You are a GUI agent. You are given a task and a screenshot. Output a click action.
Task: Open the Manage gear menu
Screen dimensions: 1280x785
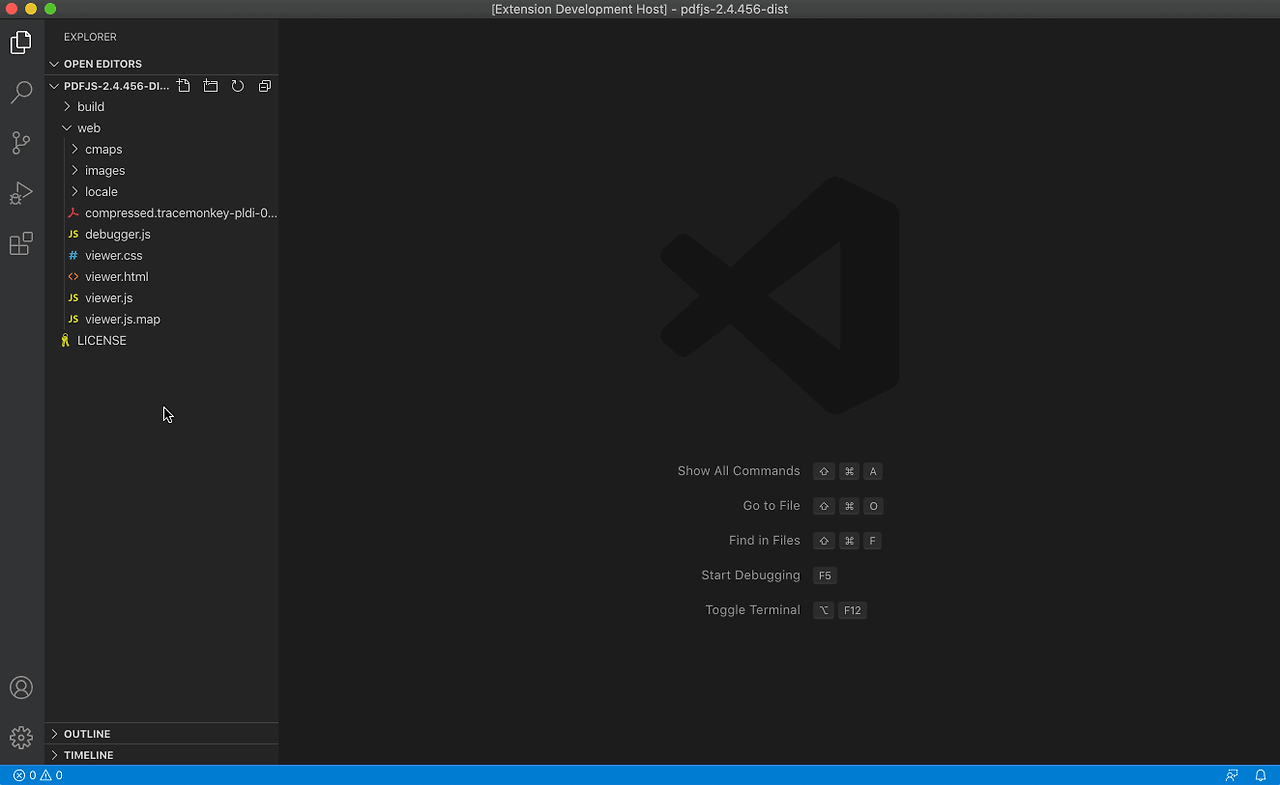(21, 738)
